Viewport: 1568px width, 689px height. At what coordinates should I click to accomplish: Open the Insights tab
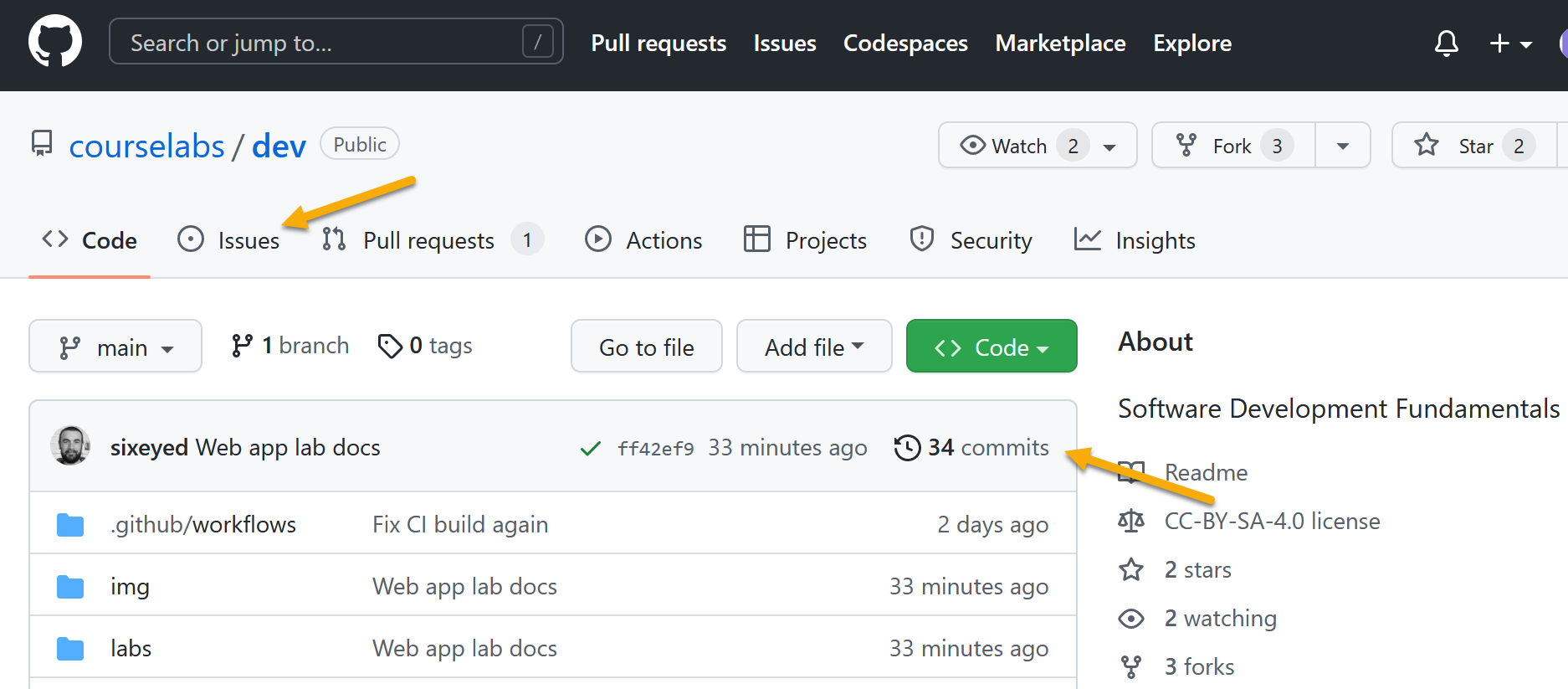coord(1135,240)
